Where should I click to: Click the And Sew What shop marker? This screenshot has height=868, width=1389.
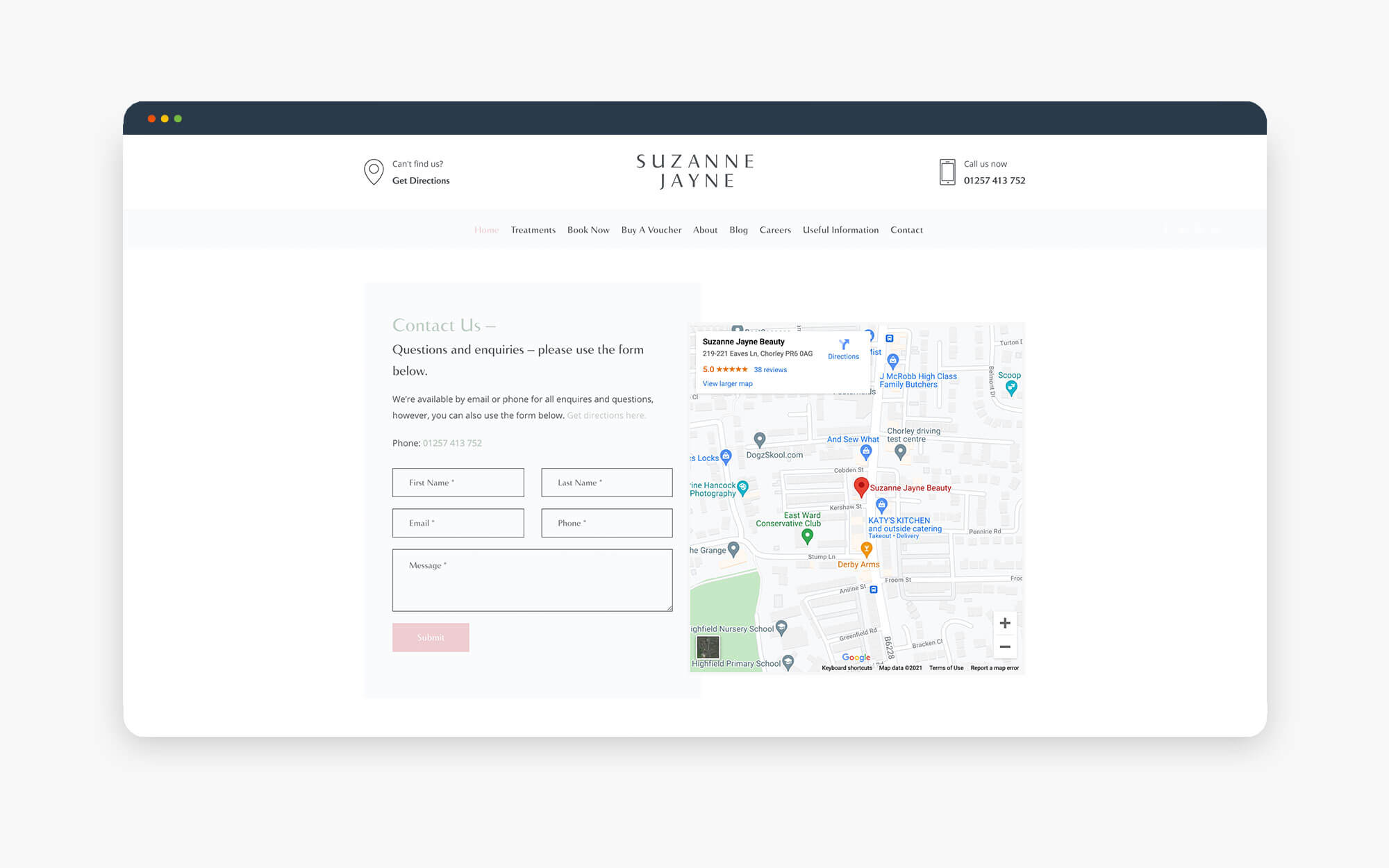tap(865, 452)
